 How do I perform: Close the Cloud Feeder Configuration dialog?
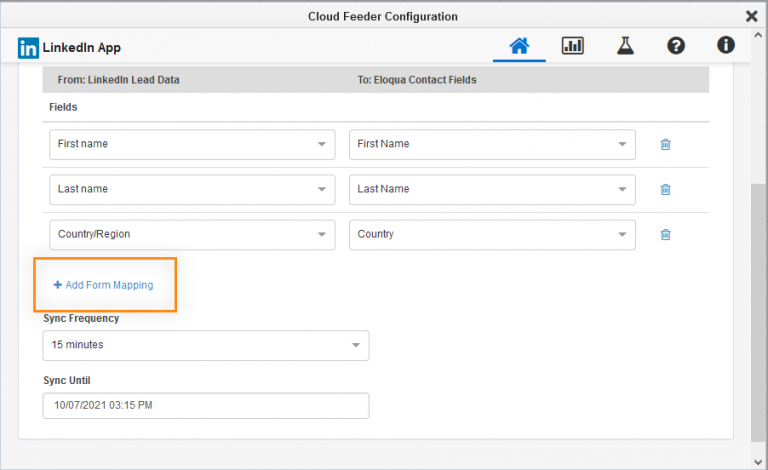point(752,16)
